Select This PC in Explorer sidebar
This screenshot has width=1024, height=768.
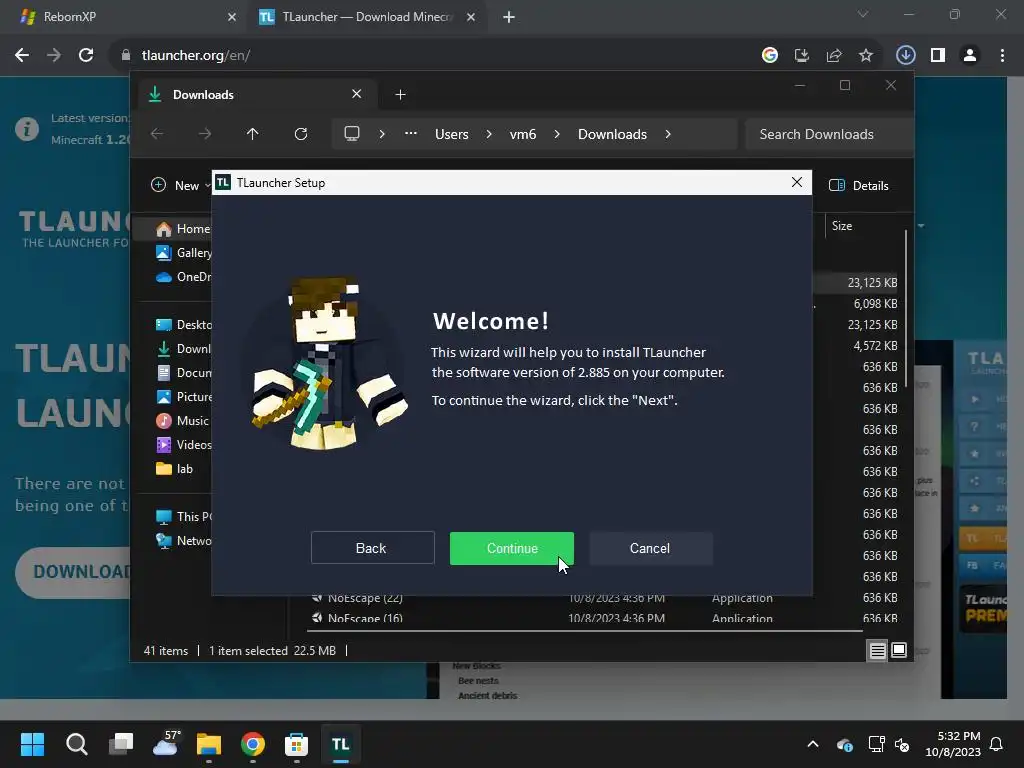[x=184, y=517]
